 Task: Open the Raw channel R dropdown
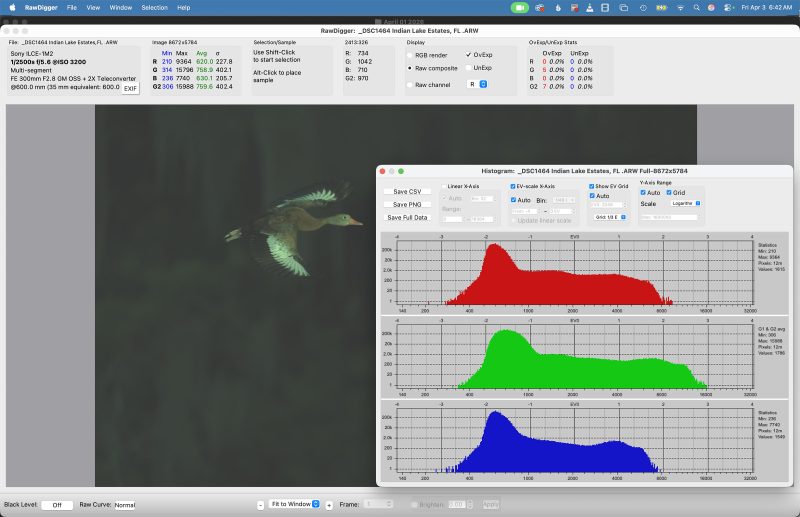pyautogui.click(x=477, y=85)
